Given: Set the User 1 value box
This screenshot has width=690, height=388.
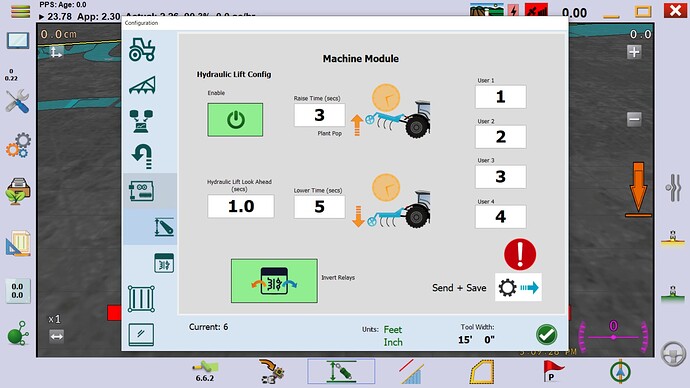Looking at the screenshot, I should pos(500,97).
